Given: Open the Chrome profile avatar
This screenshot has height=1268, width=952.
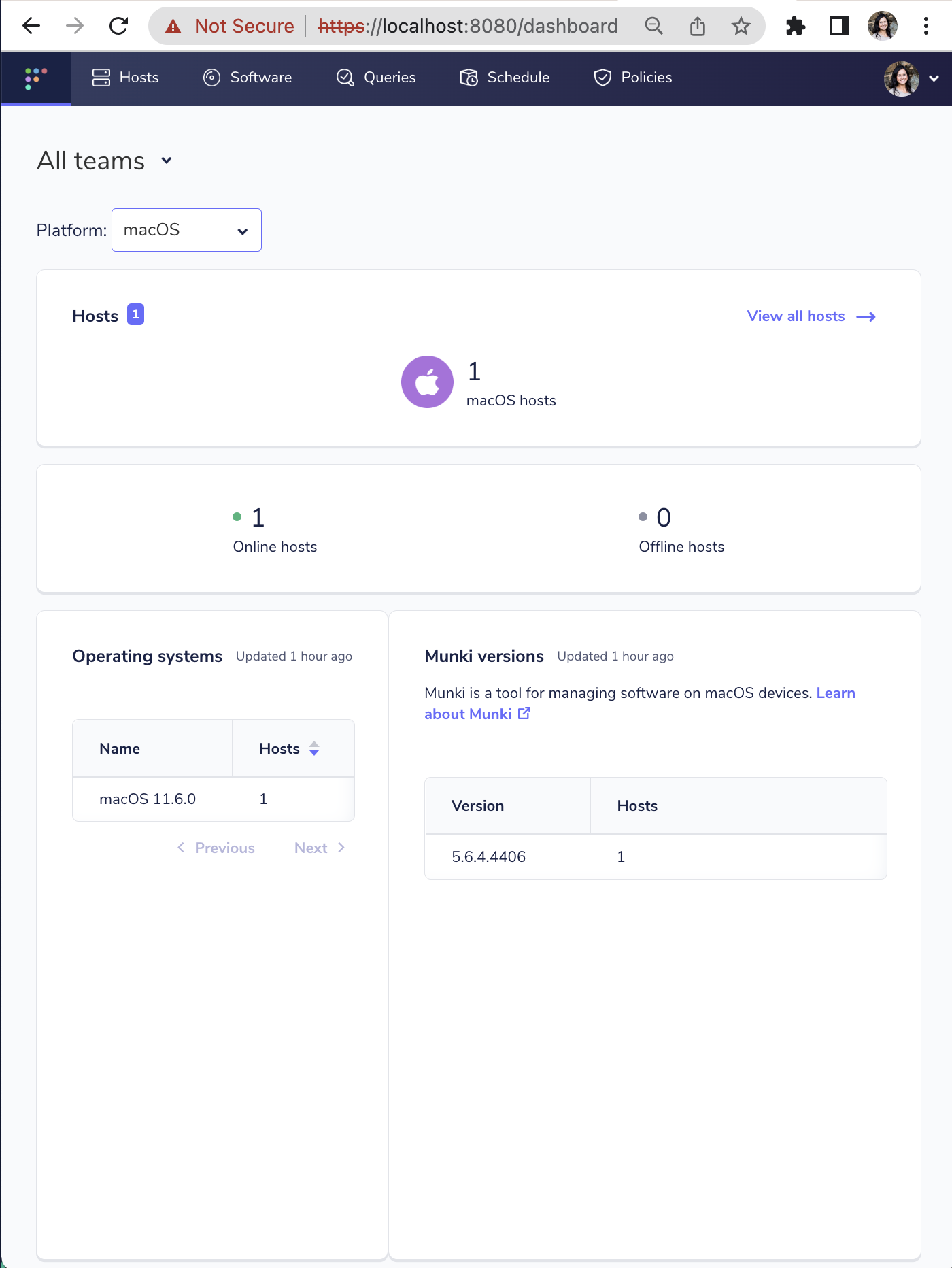Looking at the screenshot, I should 883,27.
